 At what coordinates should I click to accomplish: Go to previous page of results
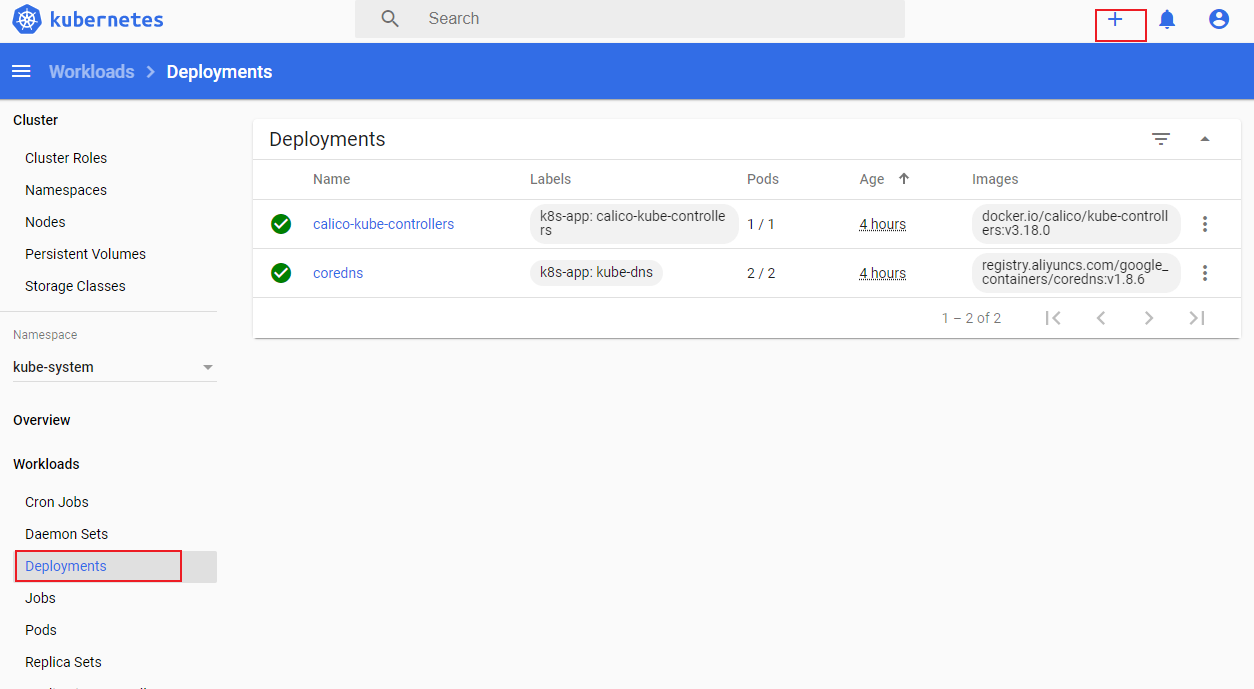1101,318
